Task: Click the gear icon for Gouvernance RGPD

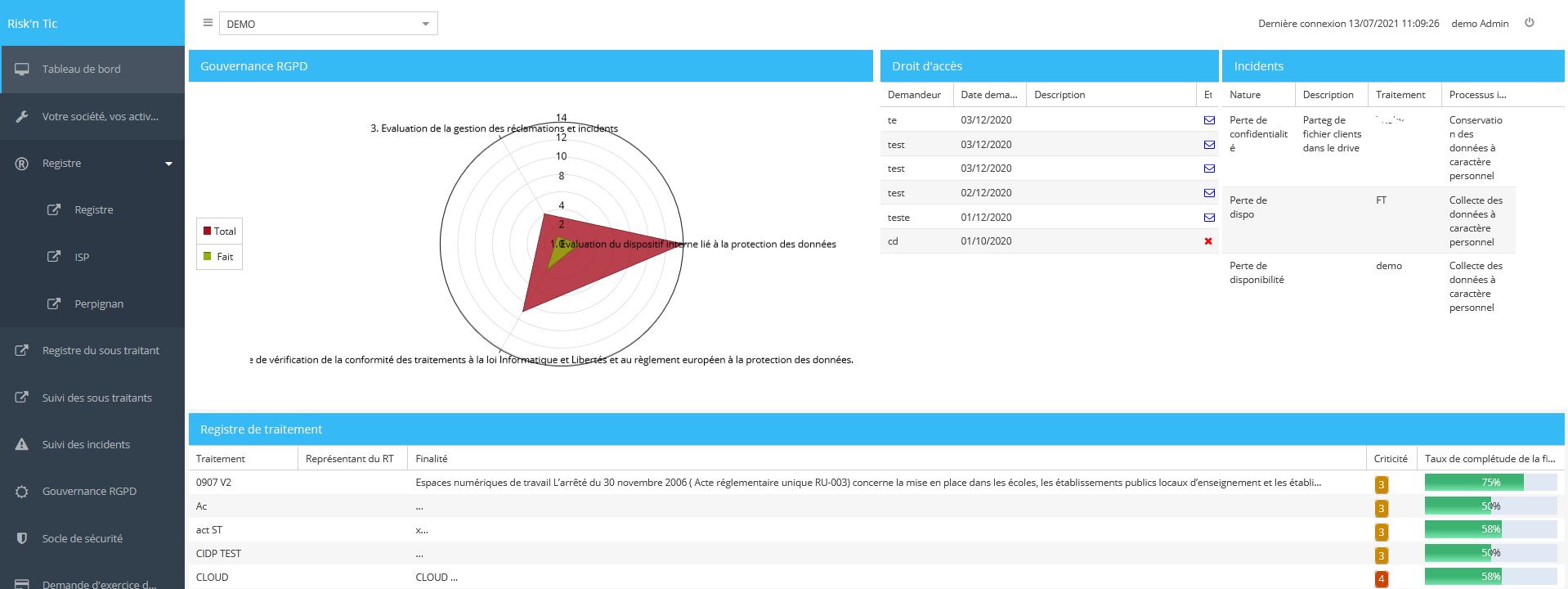Action: click(x=22, y=492)
